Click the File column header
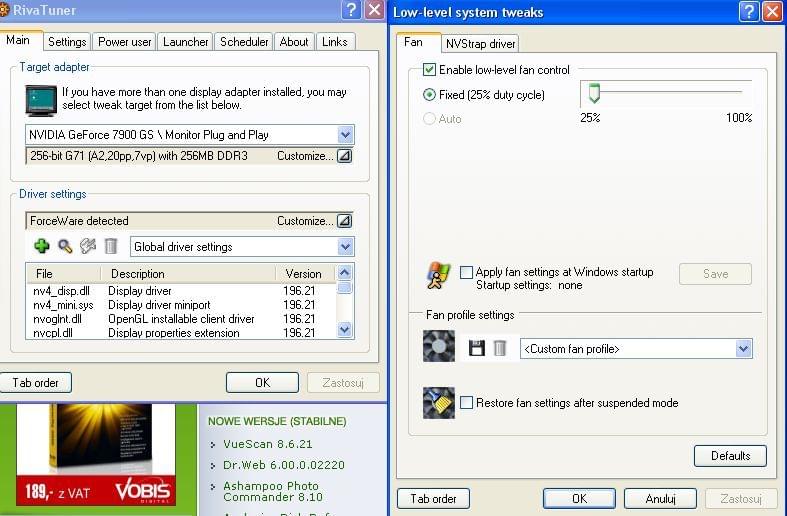The height and width of the screenshot is (516, 787). click(x=63, y=274)
